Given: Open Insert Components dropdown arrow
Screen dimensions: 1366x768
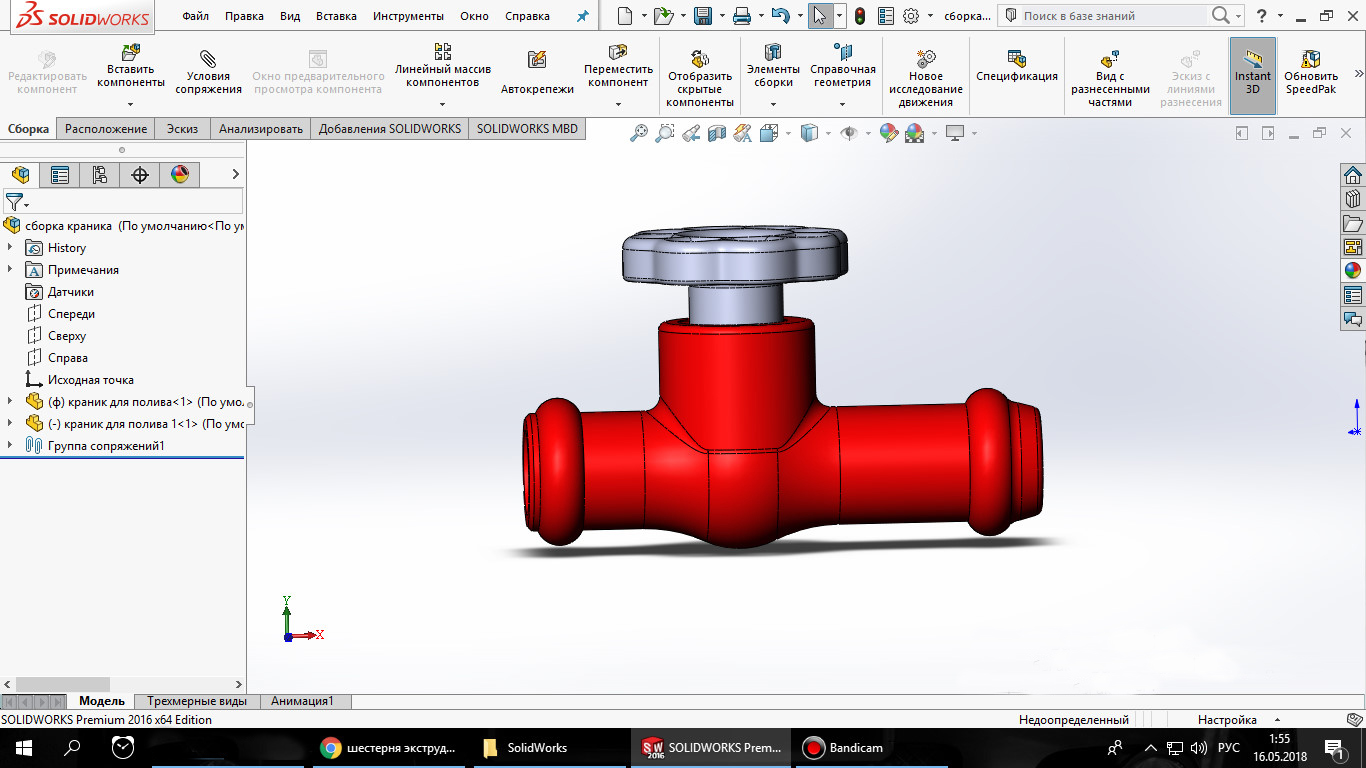Looking at the screenshot, I should [x=131, y=104].
